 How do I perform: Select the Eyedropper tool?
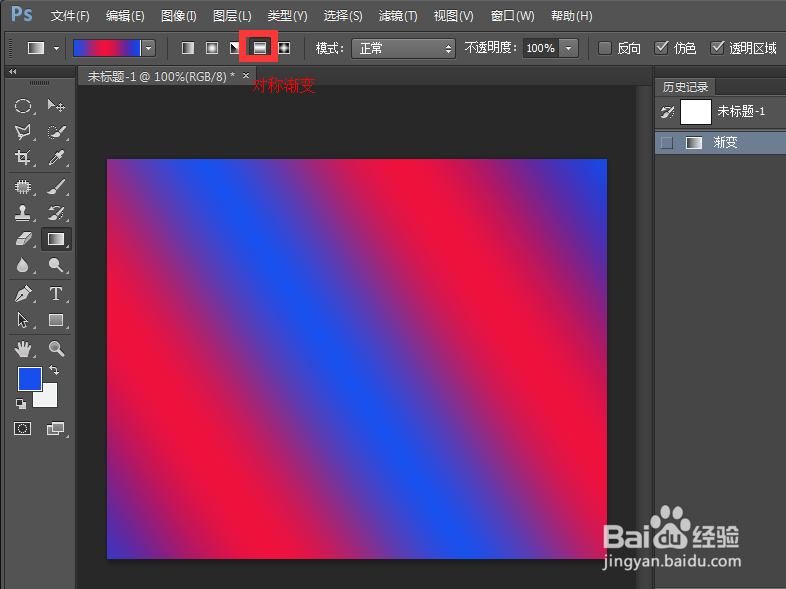[56, 157]
